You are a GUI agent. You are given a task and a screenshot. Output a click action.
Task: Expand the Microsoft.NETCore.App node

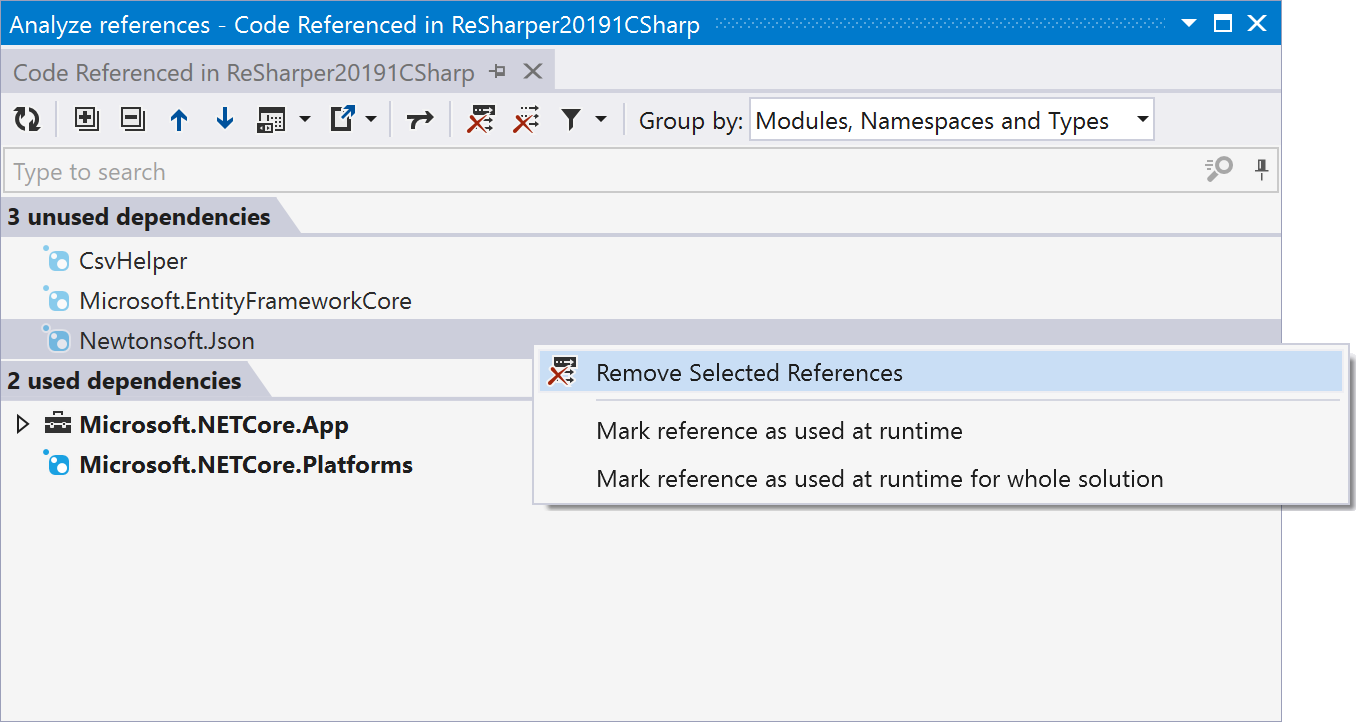pos(24,425)
